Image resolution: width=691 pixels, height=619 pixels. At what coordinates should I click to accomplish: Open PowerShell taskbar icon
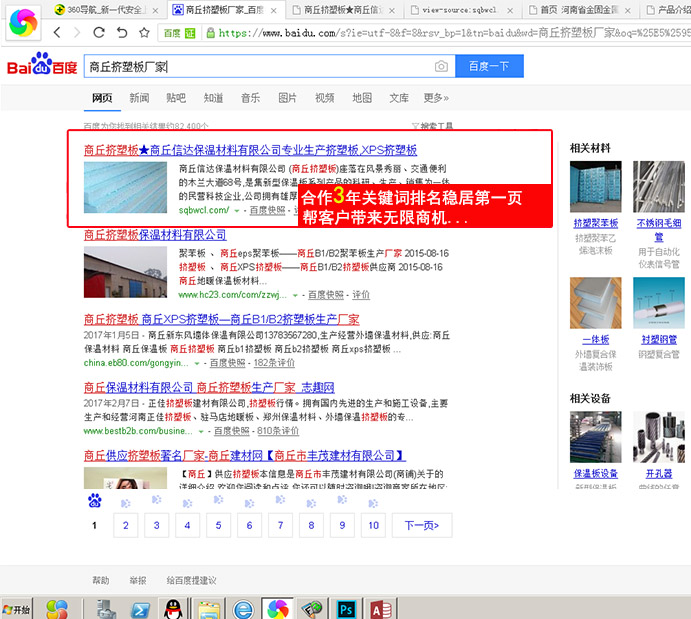(x=141, y=610)
